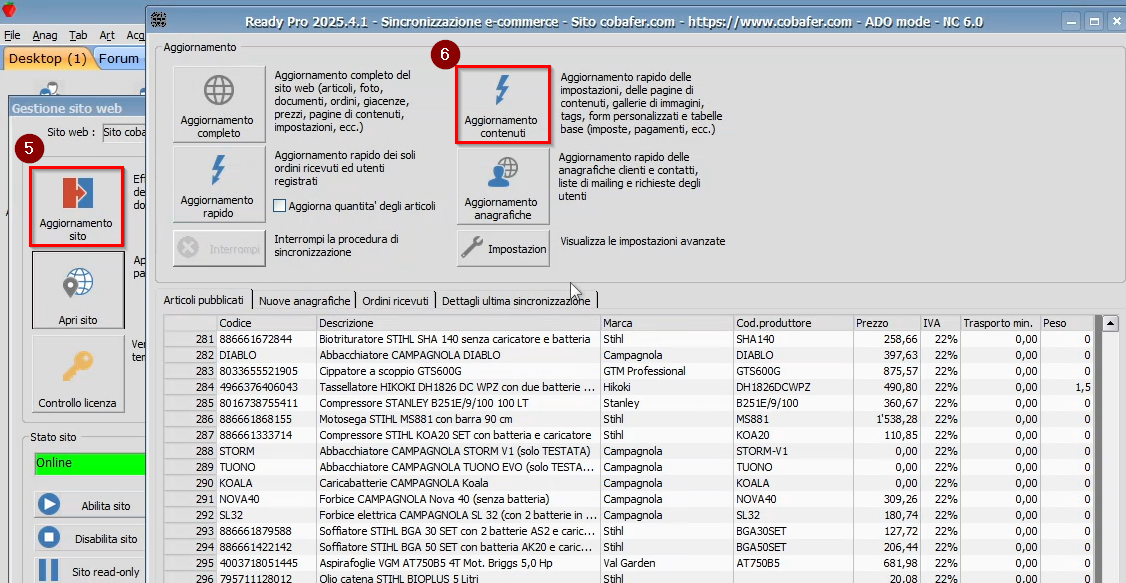The image size is (1126, 583).
Task: Open the Tab menu
Action: click(x=78, y=35)
